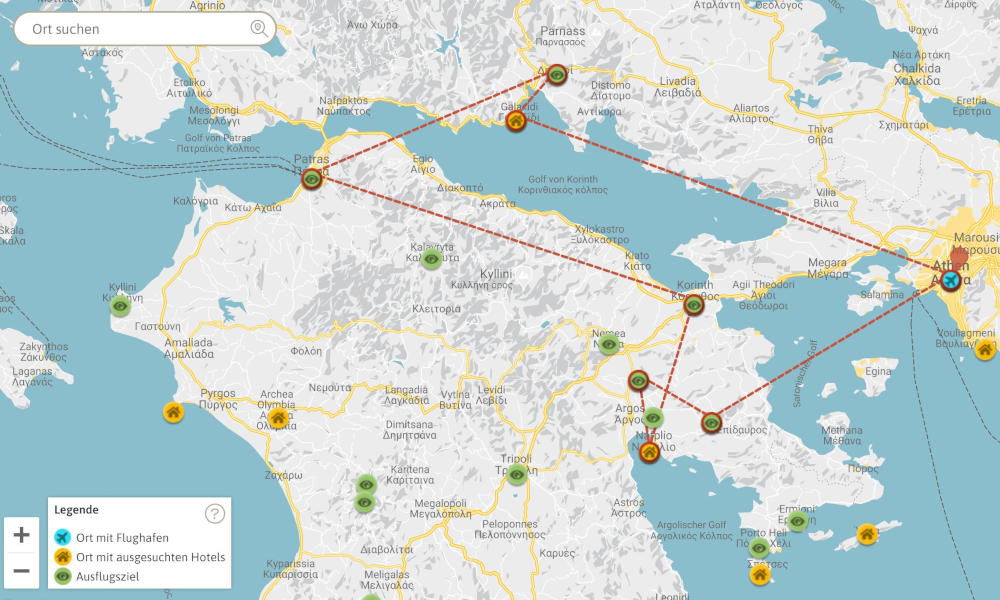Open the legend help question mark
Image resolution: width=1000 pixels, height=600 pixels.
point(215,514)
